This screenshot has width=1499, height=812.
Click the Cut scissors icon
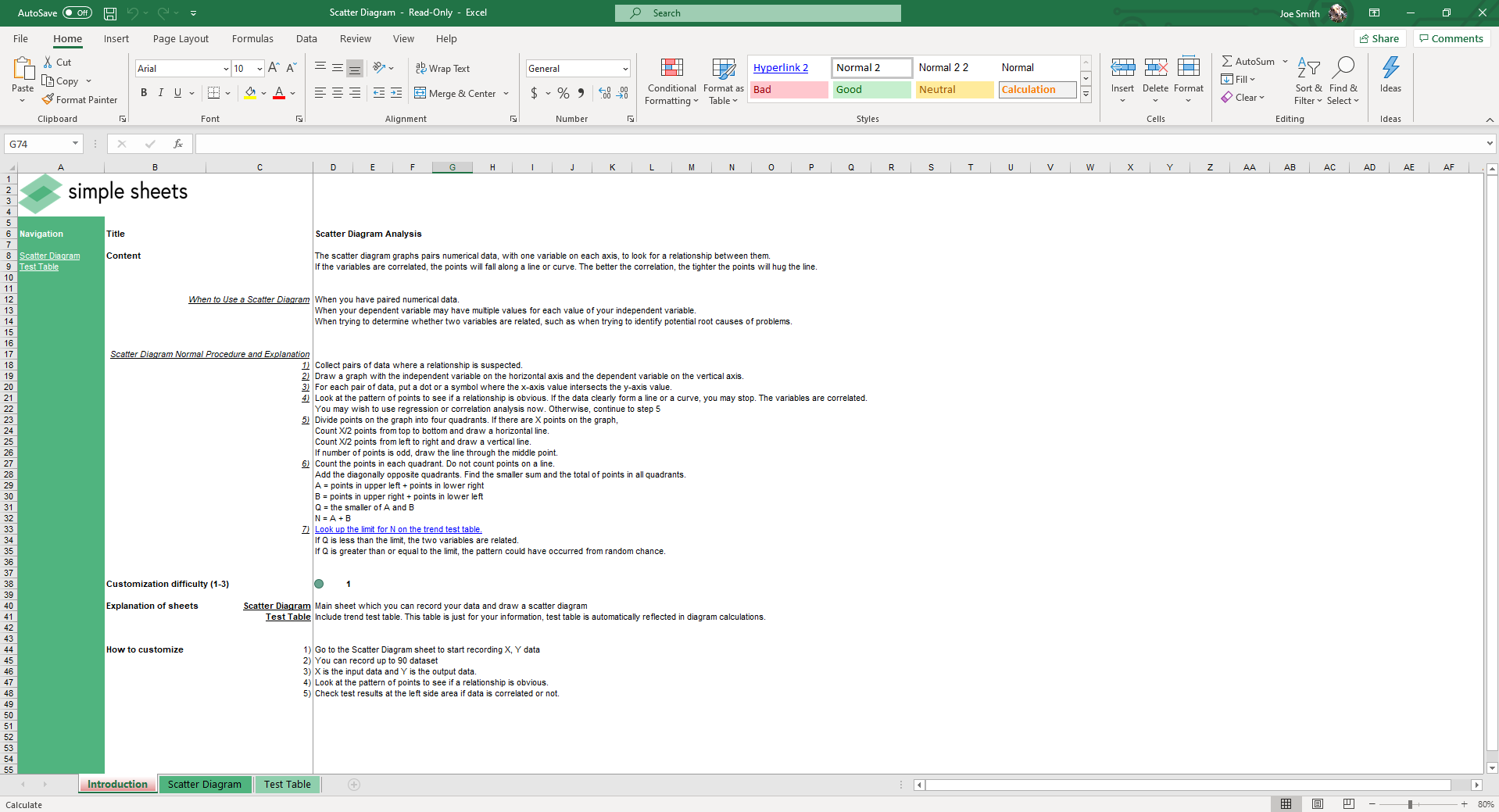48,63
